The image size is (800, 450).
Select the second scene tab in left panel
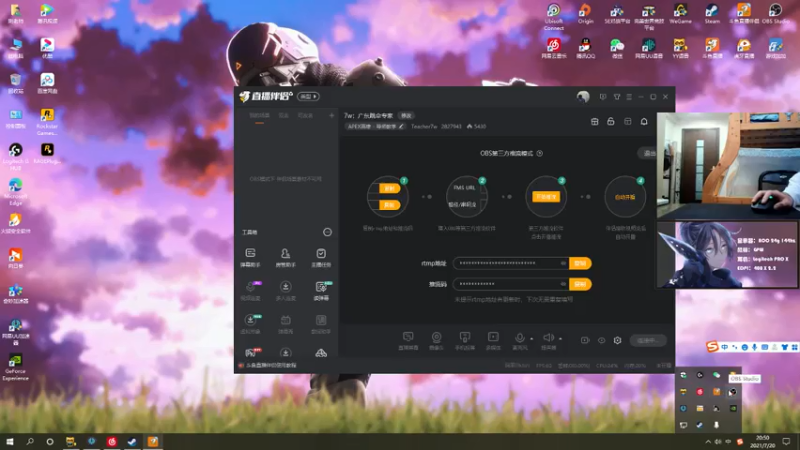[284, 116]
